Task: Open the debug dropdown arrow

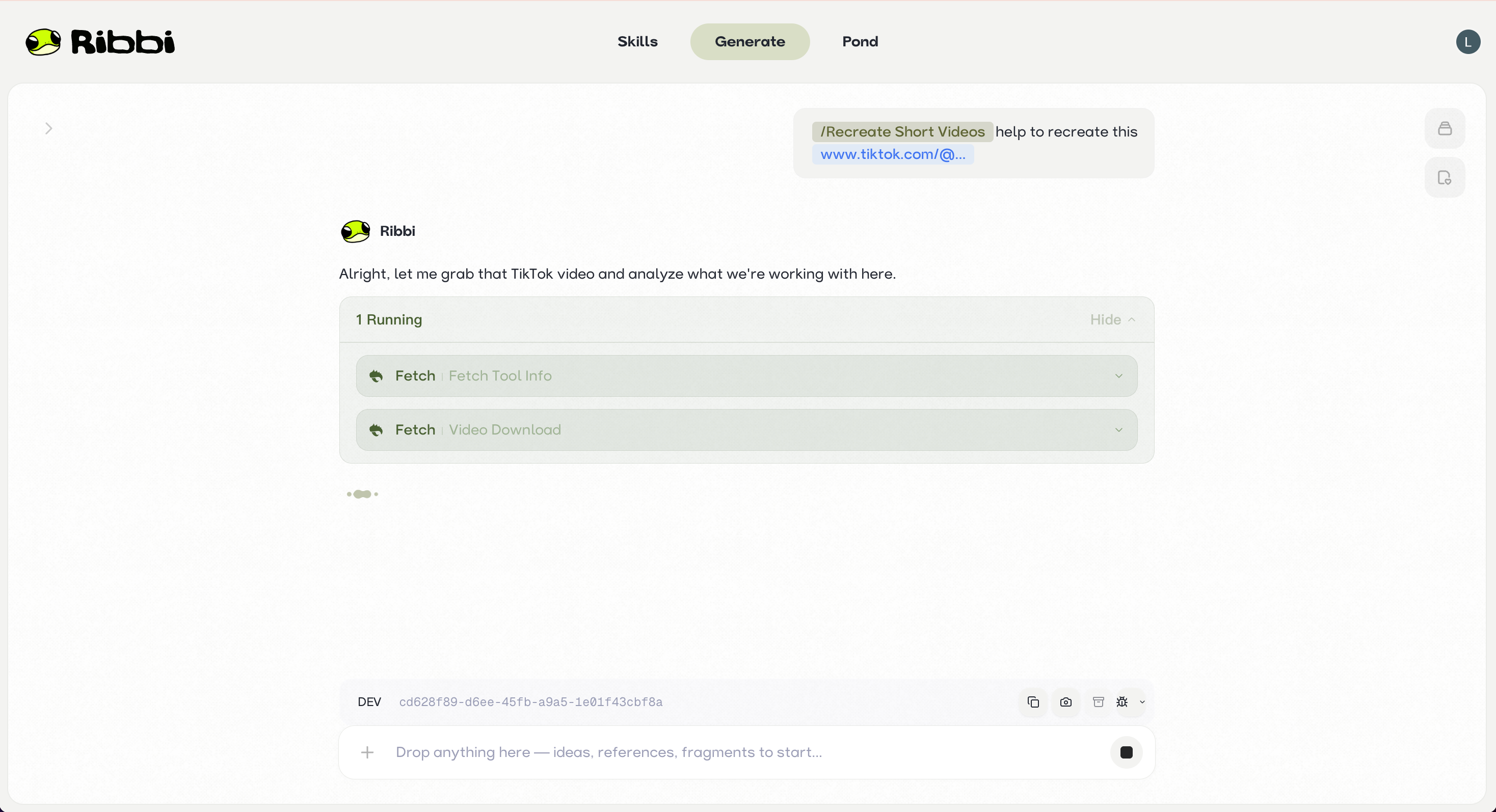Action: pos(1142,702)
